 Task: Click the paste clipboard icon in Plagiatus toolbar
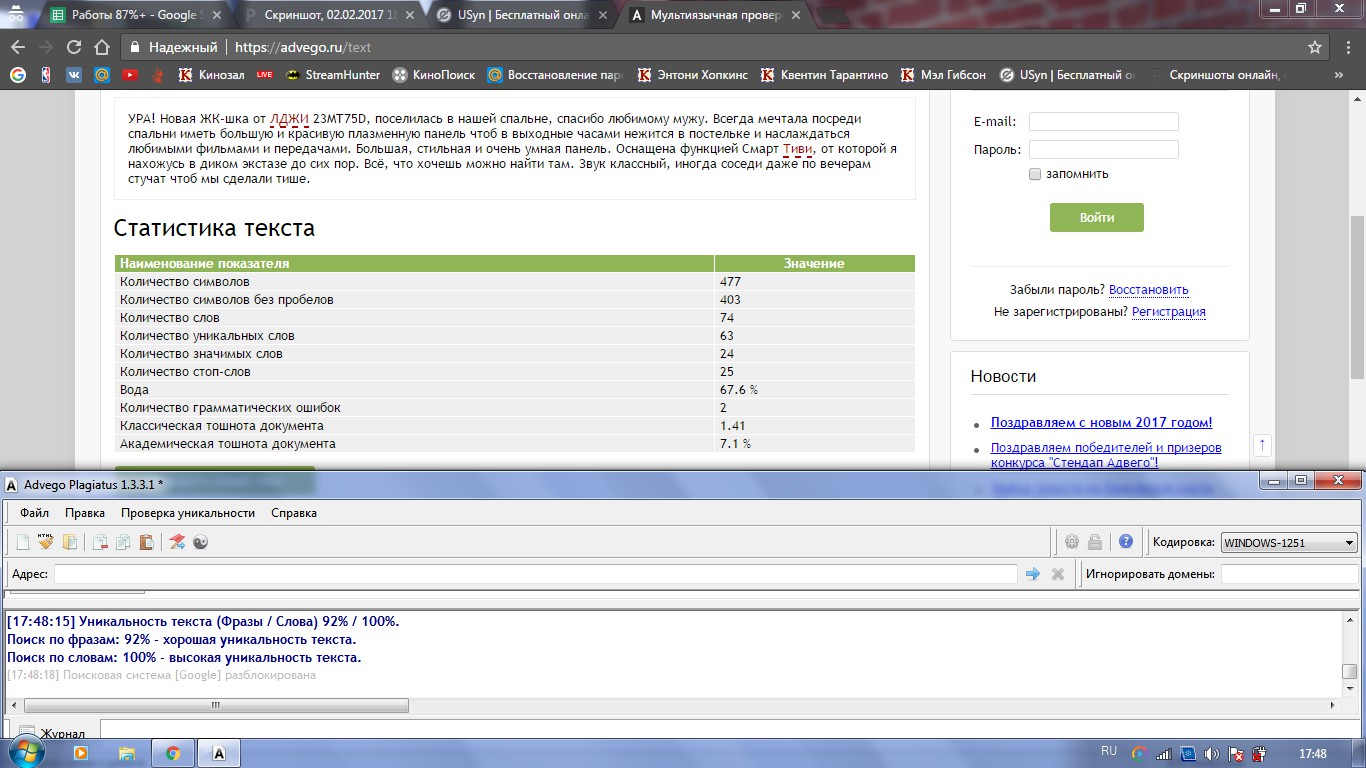[146, 542]
